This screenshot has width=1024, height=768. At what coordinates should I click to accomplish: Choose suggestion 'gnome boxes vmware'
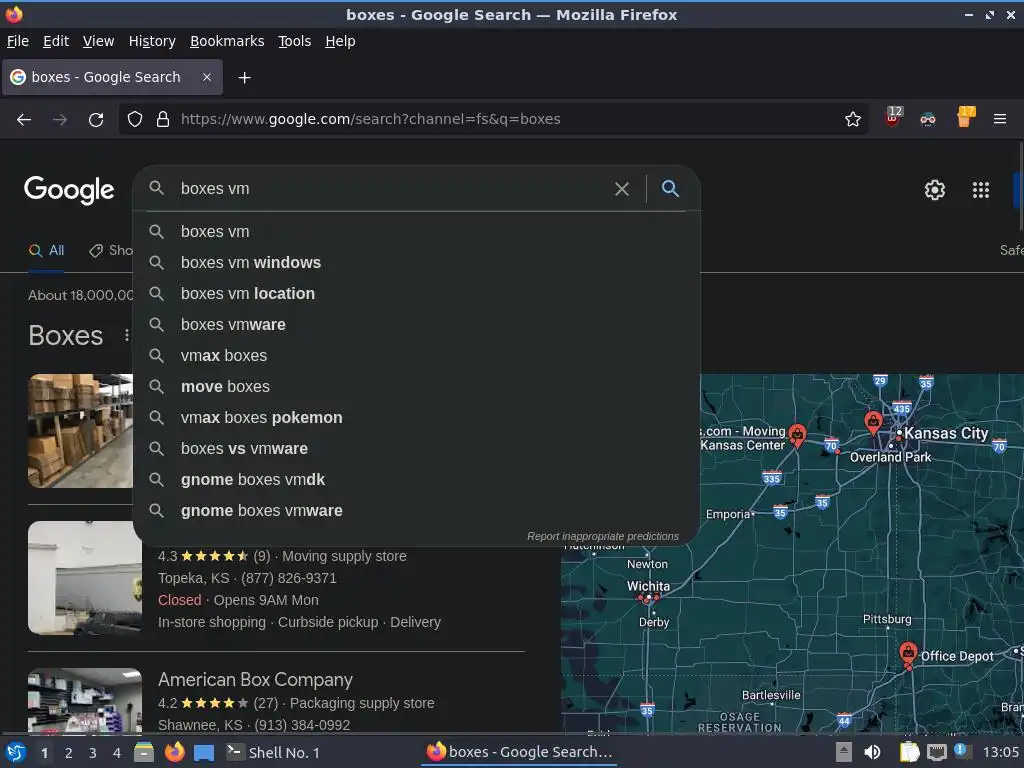tap(416, 511)
